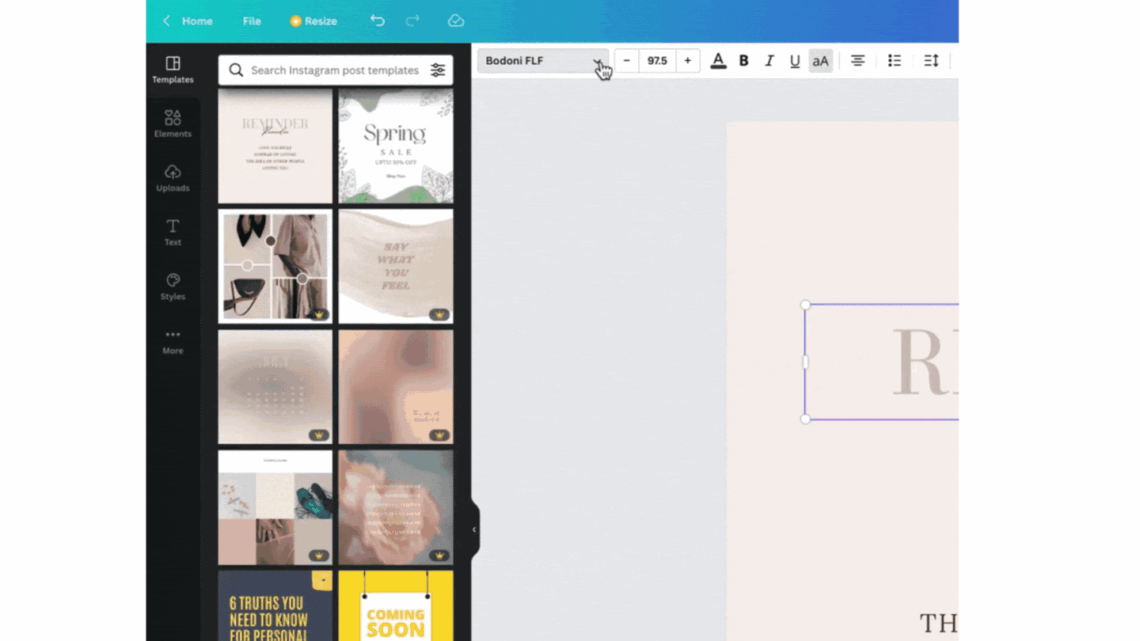Select the fashion collage template
Viewport: 1140px width, 641px height.
click(275, 266)
